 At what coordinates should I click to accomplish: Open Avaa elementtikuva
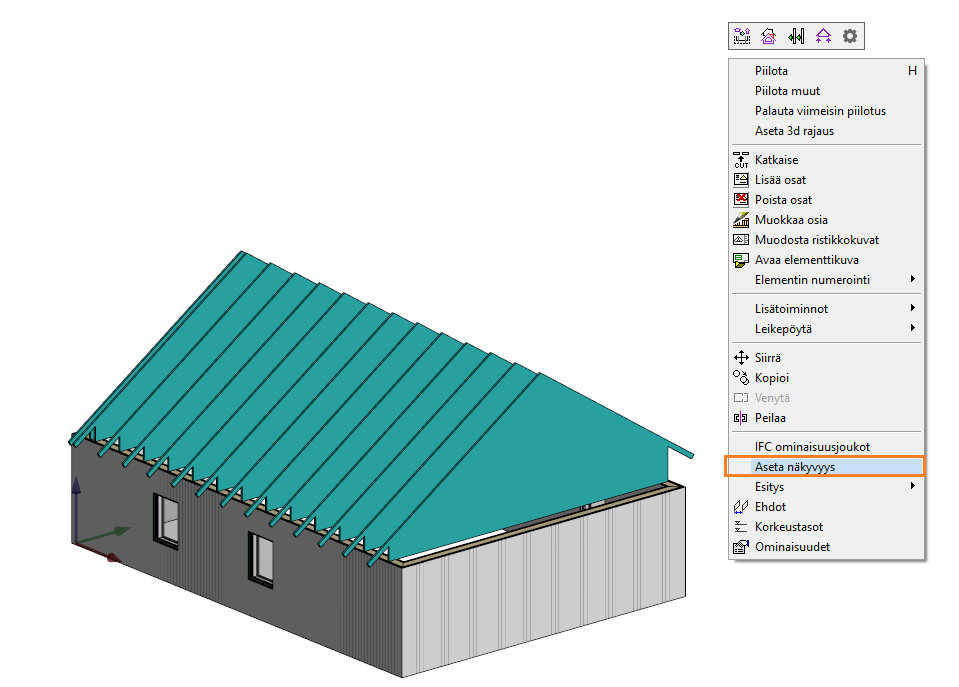coord(806,260)
